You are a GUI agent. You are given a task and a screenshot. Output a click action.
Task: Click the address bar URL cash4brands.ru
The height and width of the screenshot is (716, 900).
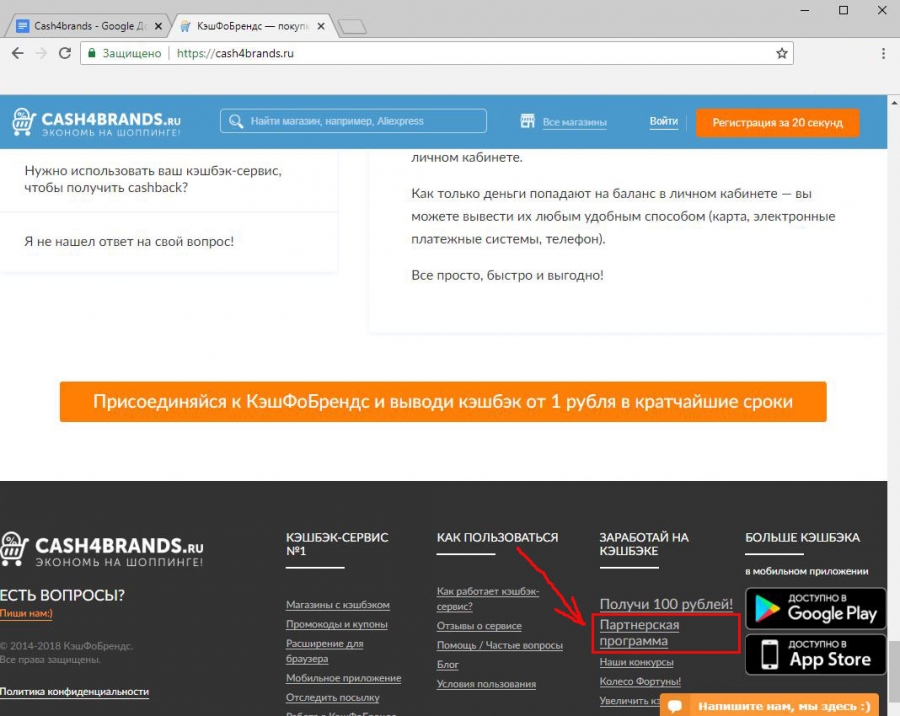pos(235,53)
